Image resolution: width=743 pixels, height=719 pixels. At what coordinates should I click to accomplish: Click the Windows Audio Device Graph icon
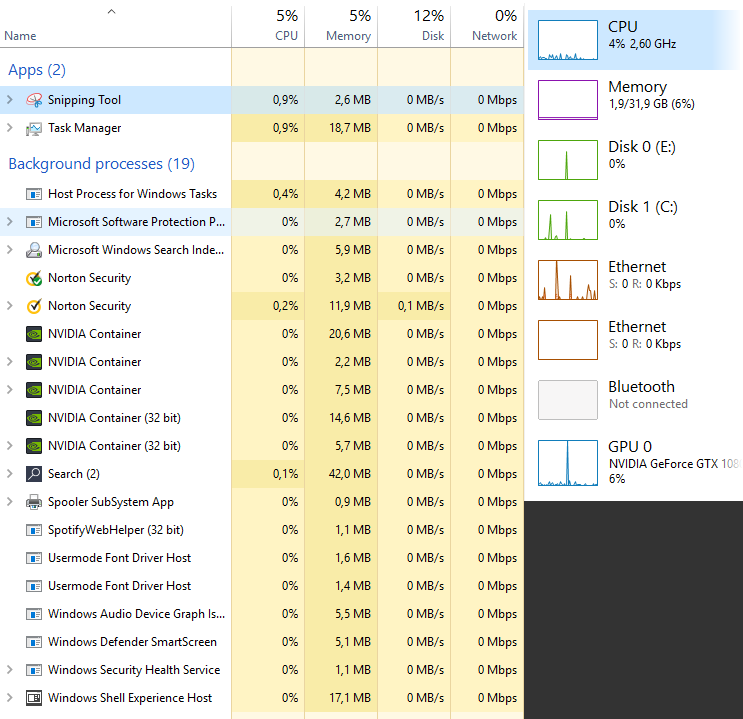pyautogui.click(x=34, y=614)
